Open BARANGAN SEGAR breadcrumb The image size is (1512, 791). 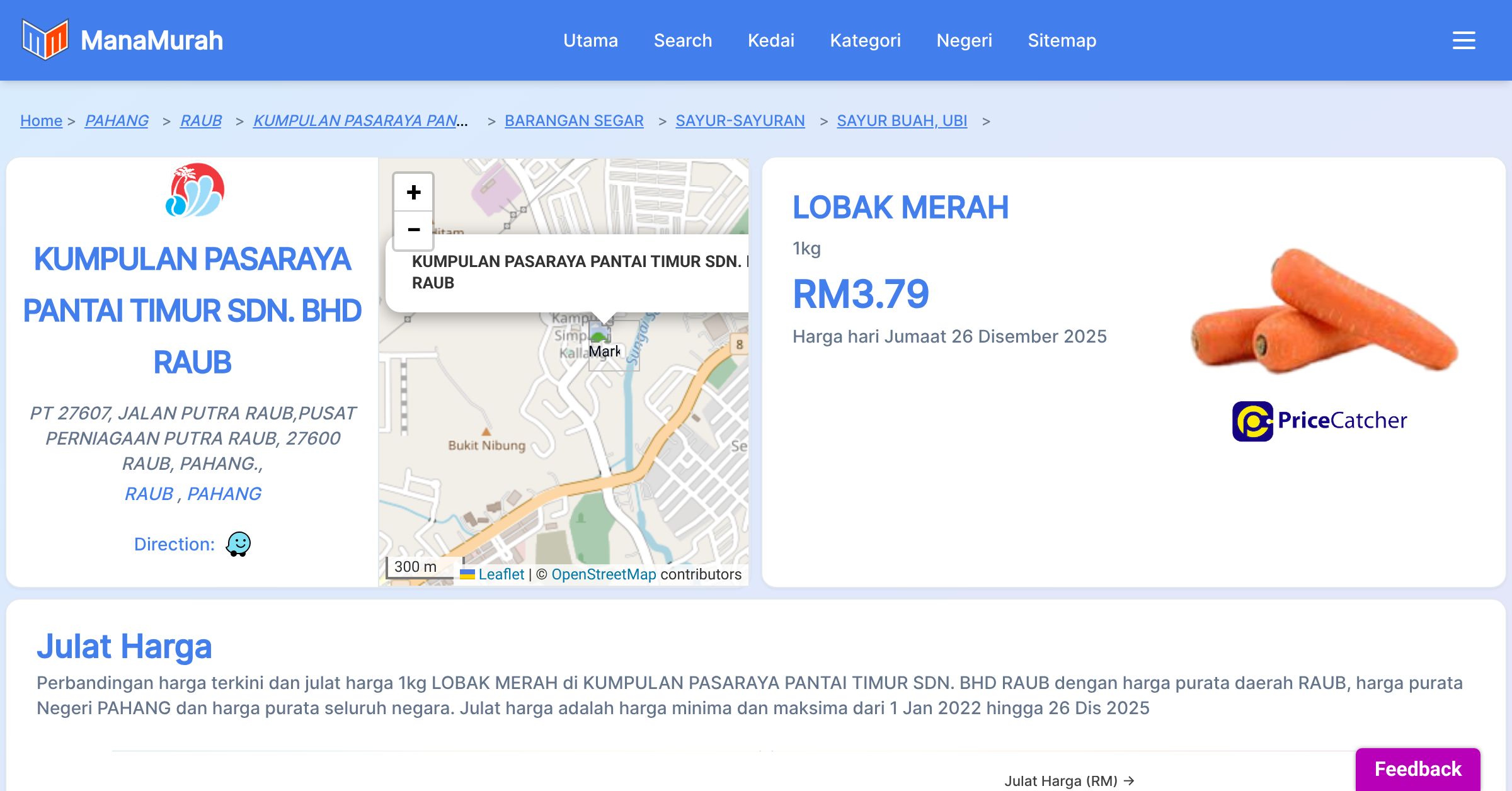click(x=574, y=120)
